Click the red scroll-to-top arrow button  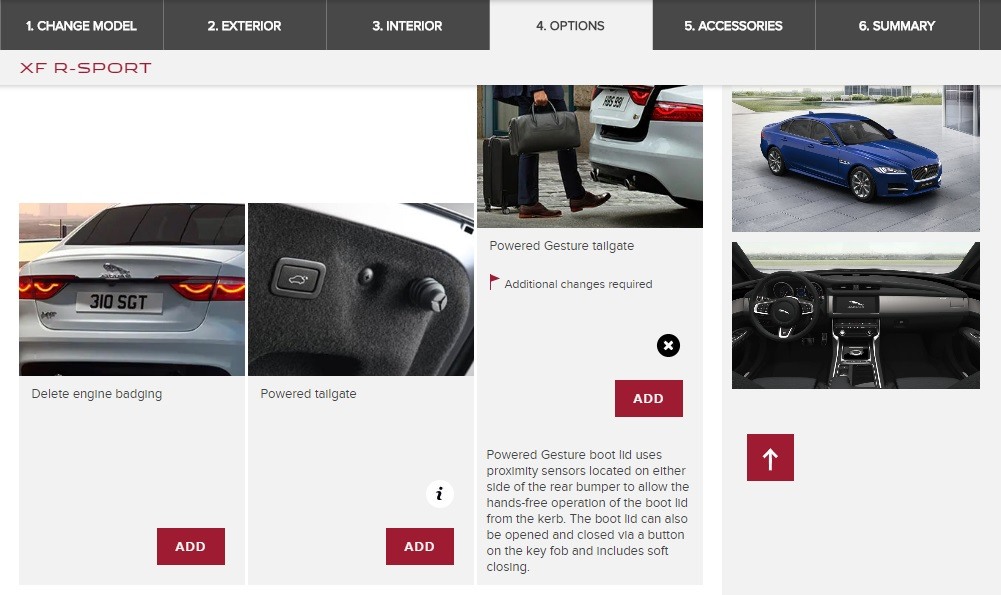(770, 457)
